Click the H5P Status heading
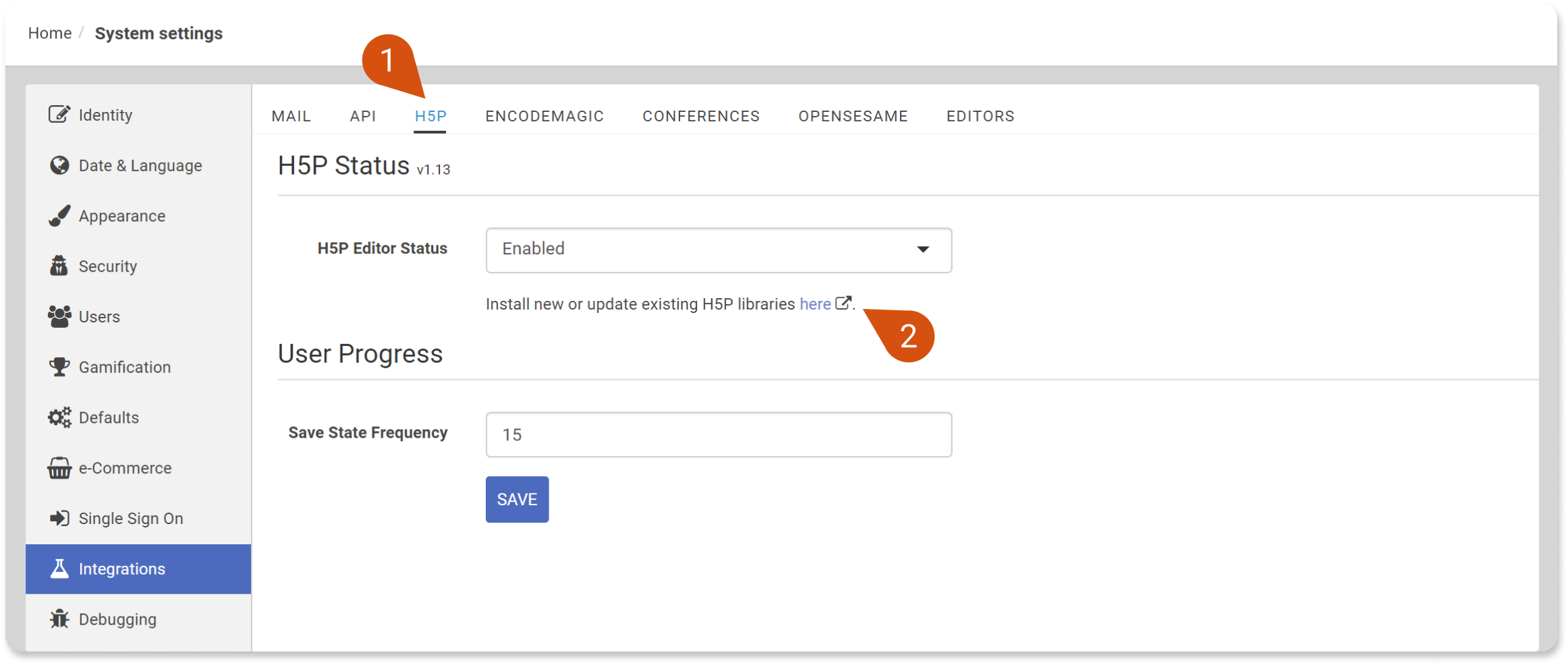The height and width of the screenshot is (665, 1568). tap(343, 165)
